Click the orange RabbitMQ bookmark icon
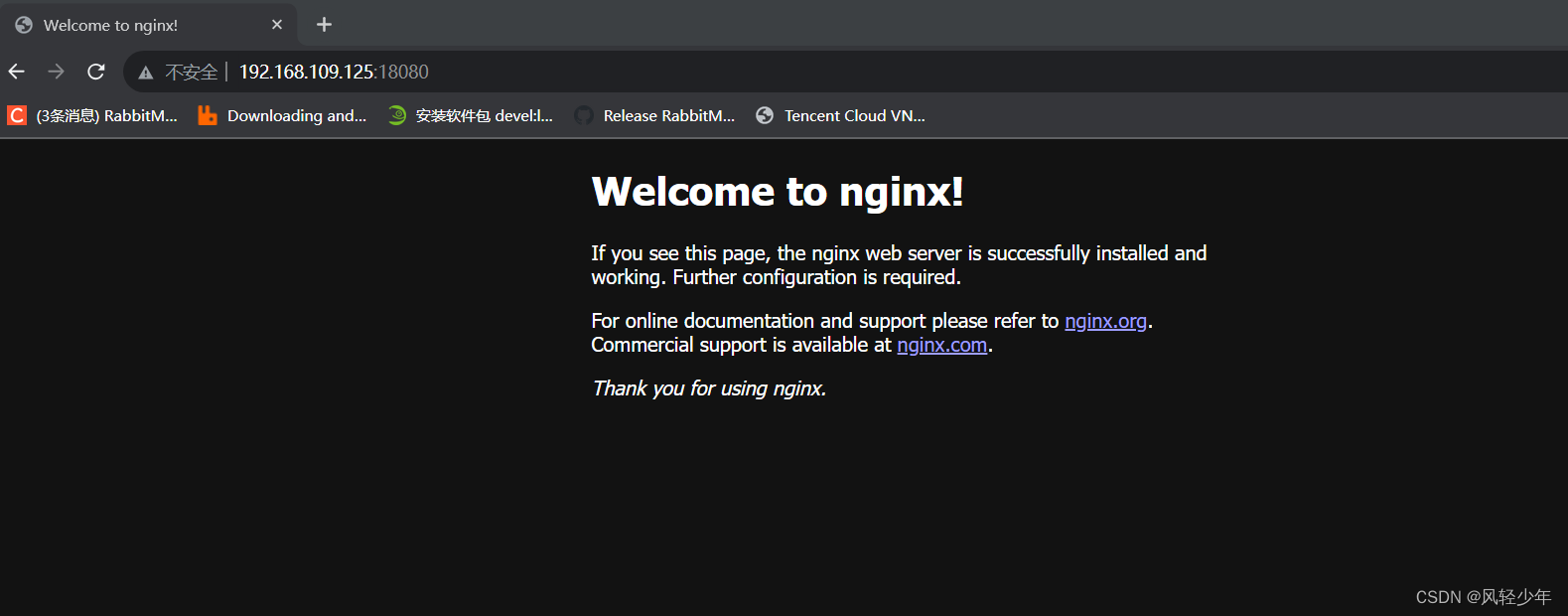 coord(207,115)
